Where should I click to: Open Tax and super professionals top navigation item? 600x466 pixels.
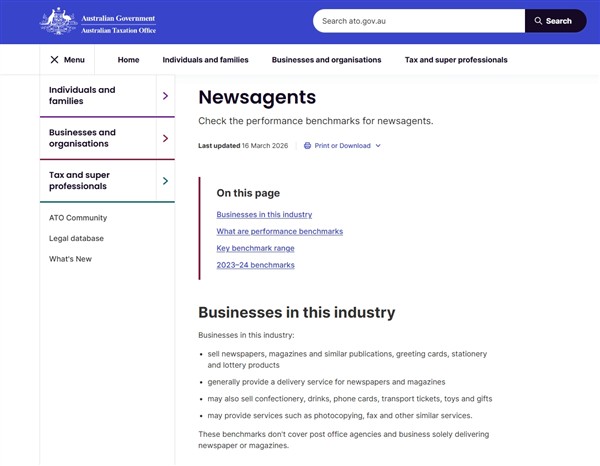456,60
